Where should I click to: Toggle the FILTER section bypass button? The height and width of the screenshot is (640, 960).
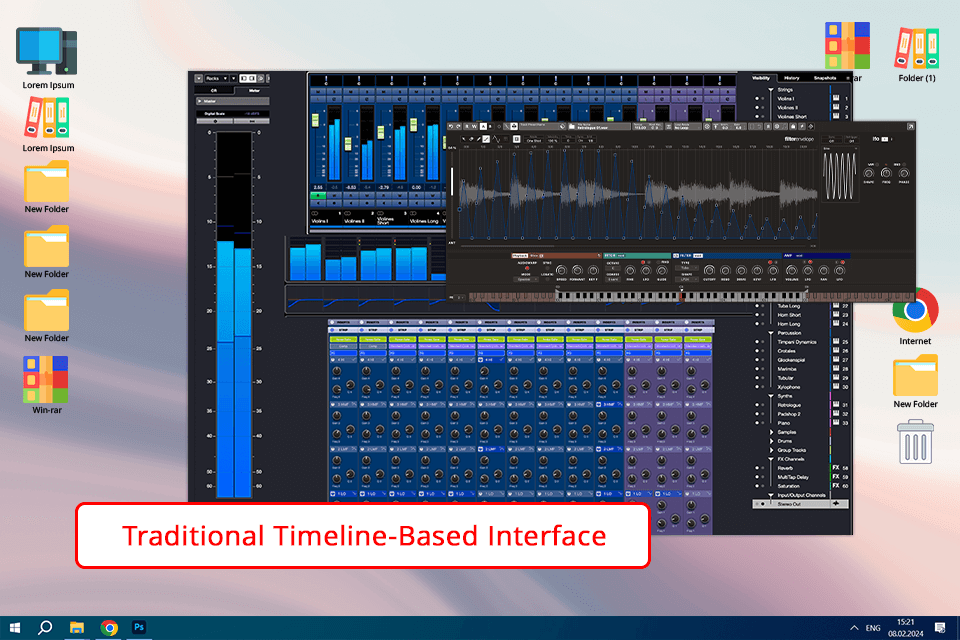click(x=676, y=256)
